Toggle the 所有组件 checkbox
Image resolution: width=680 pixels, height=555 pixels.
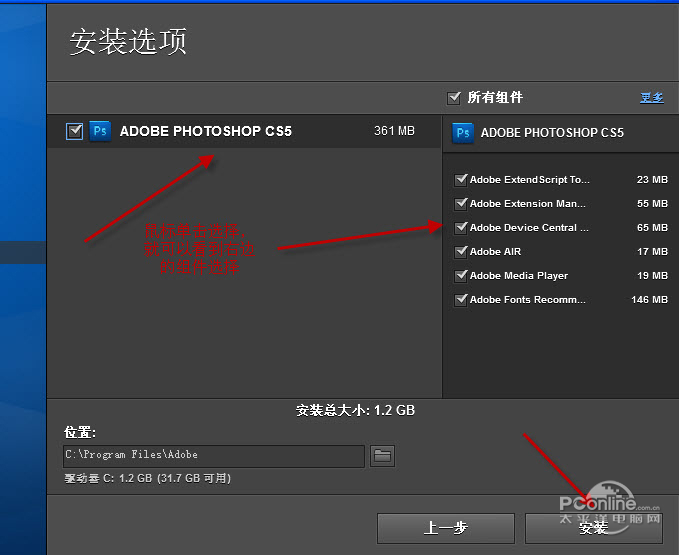click(x=454, y=98)
